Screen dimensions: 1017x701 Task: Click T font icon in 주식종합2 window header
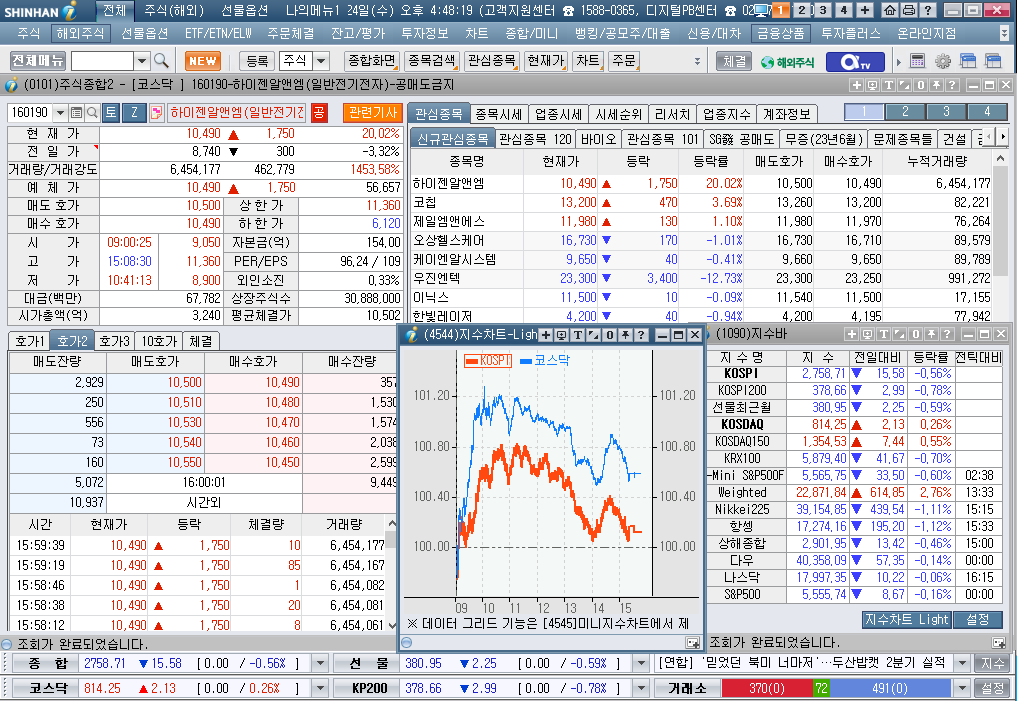[889, 85]
